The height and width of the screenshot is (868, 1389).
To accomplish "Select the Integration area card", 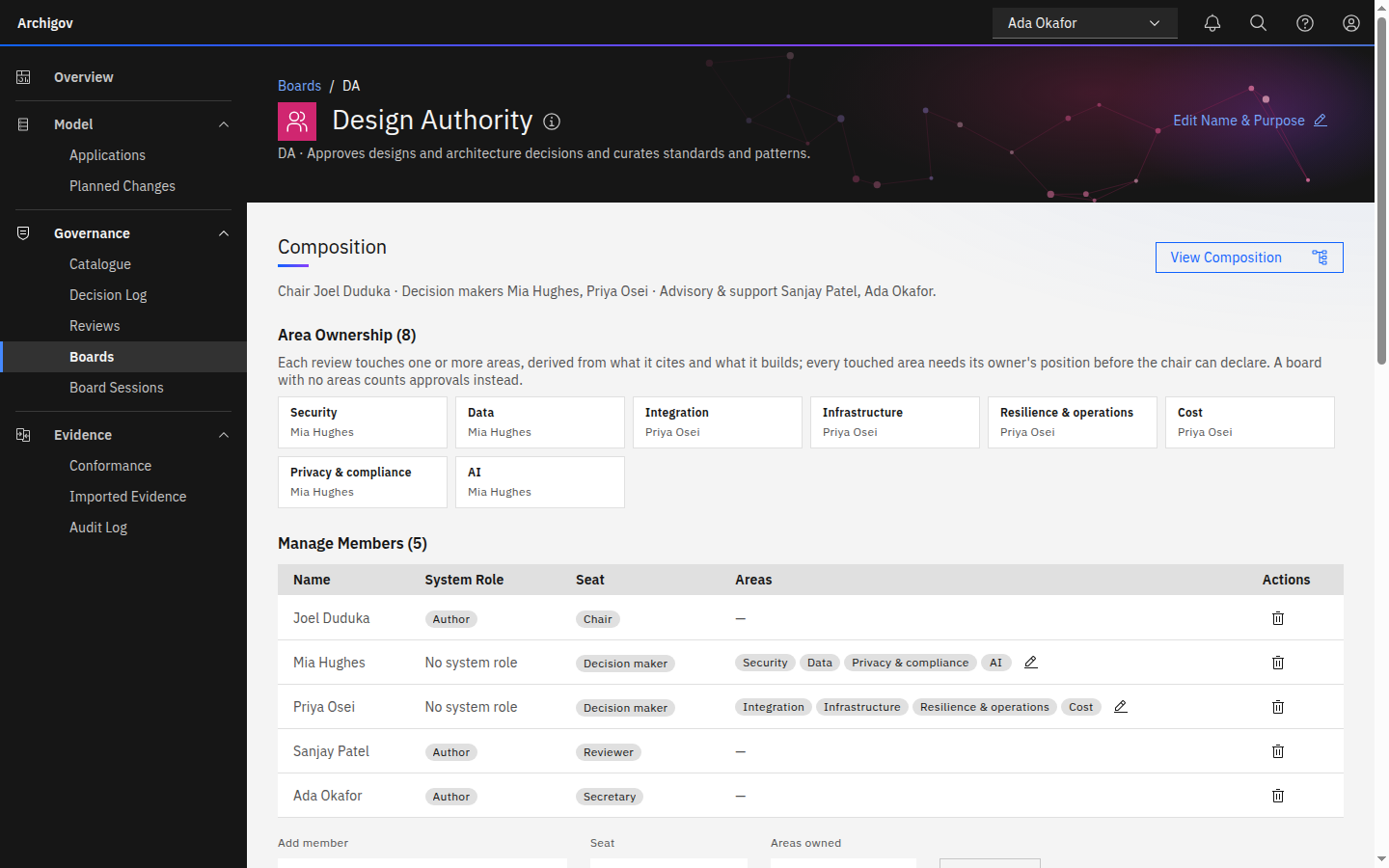I will (718, 422).
